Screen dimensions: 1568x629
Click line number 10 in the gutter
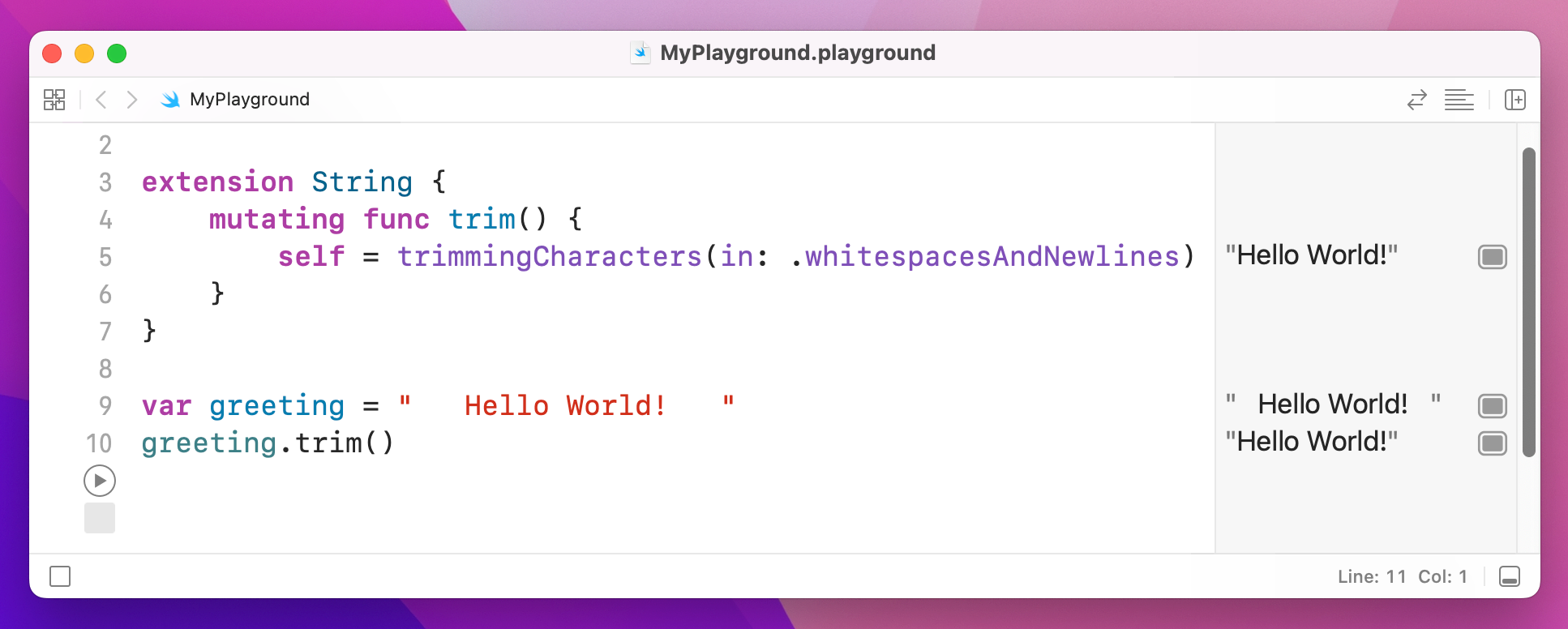pos(99,443)
